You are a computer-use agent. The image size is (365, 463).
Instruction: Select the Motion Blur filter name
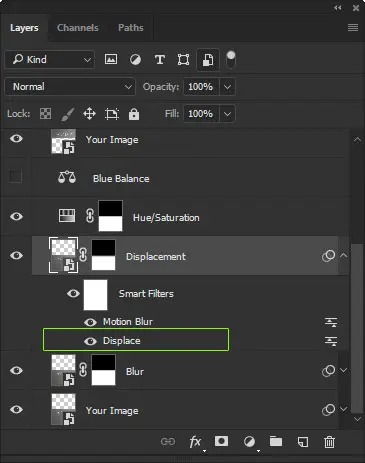point(128,322)
